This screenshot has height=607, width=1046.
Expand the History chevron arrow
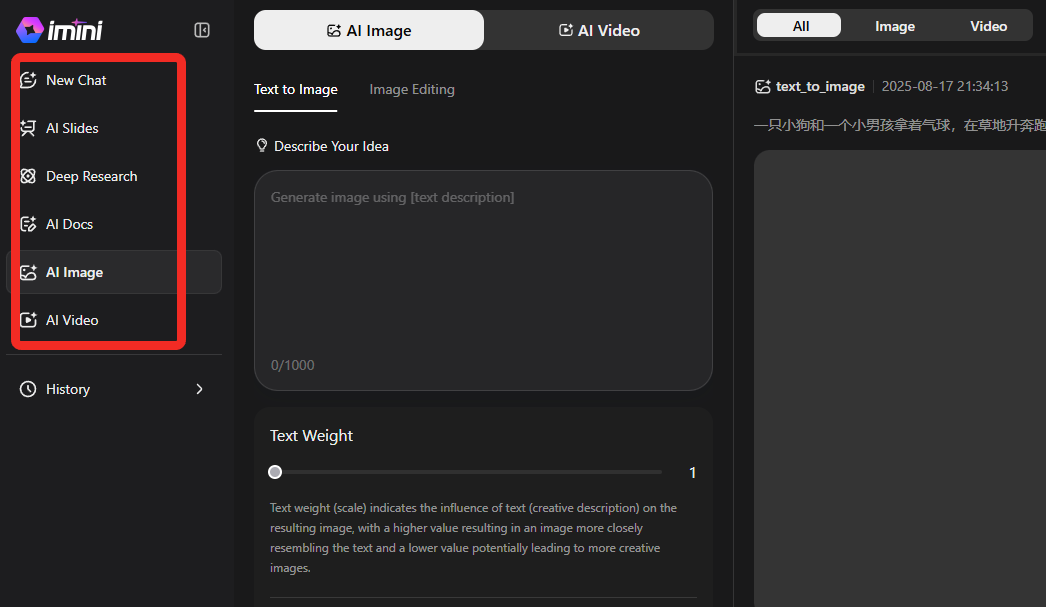tap(199, 389)
